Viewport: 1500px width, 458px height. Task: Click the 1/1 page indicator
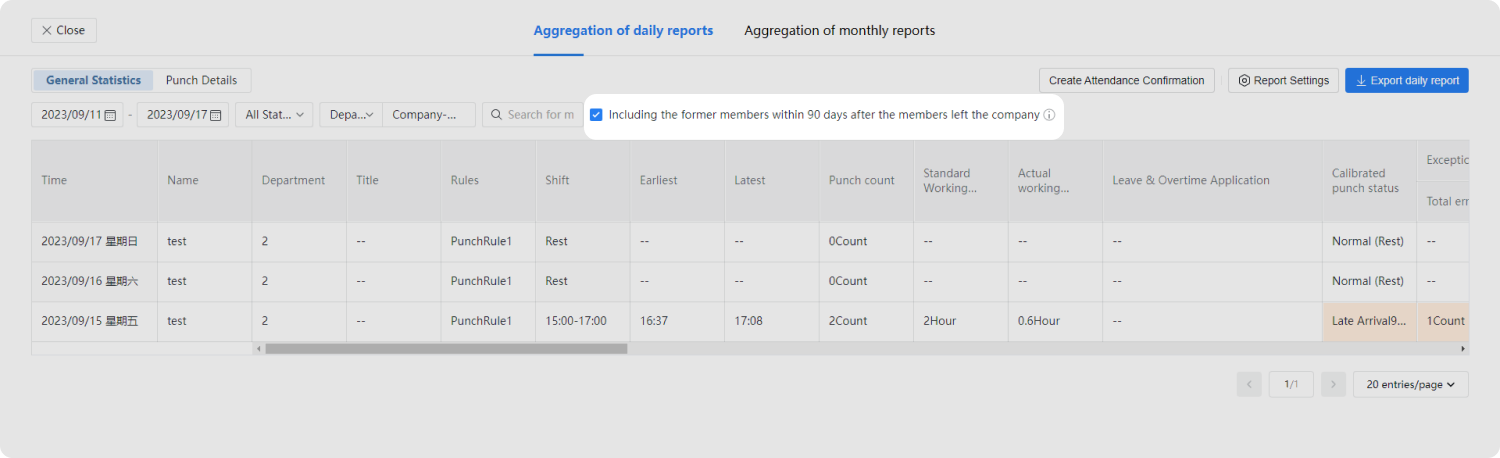pos(1291,384)
